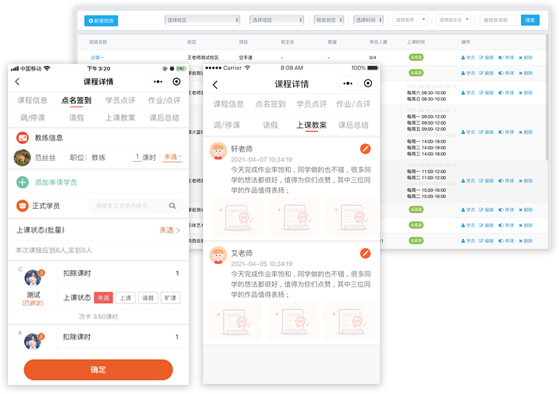559x394 pixels.
Task: Click the 搜索 button in web toolbar
Action: 530,20
